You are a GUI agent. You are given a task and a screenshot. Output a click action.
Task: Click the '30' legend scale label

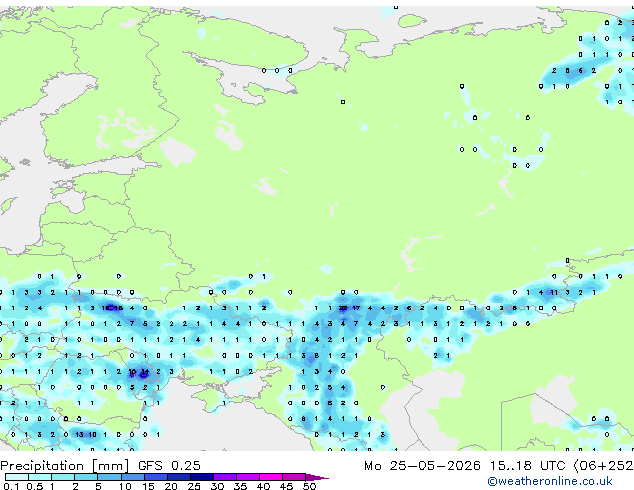(217, 486)
